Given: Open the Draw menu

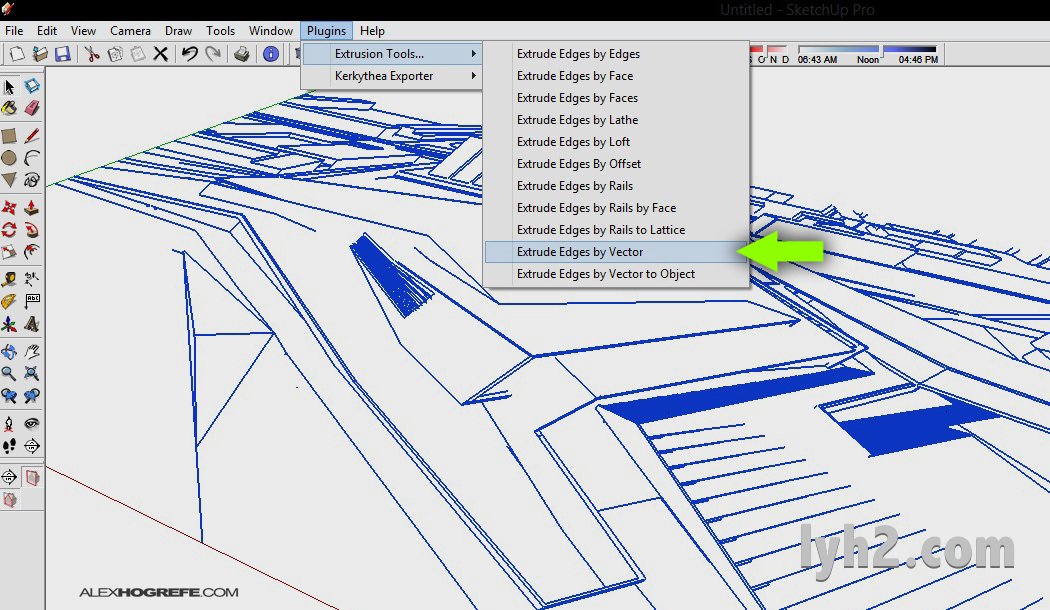Looking at the screenshot, I should (x=179, y=31).
